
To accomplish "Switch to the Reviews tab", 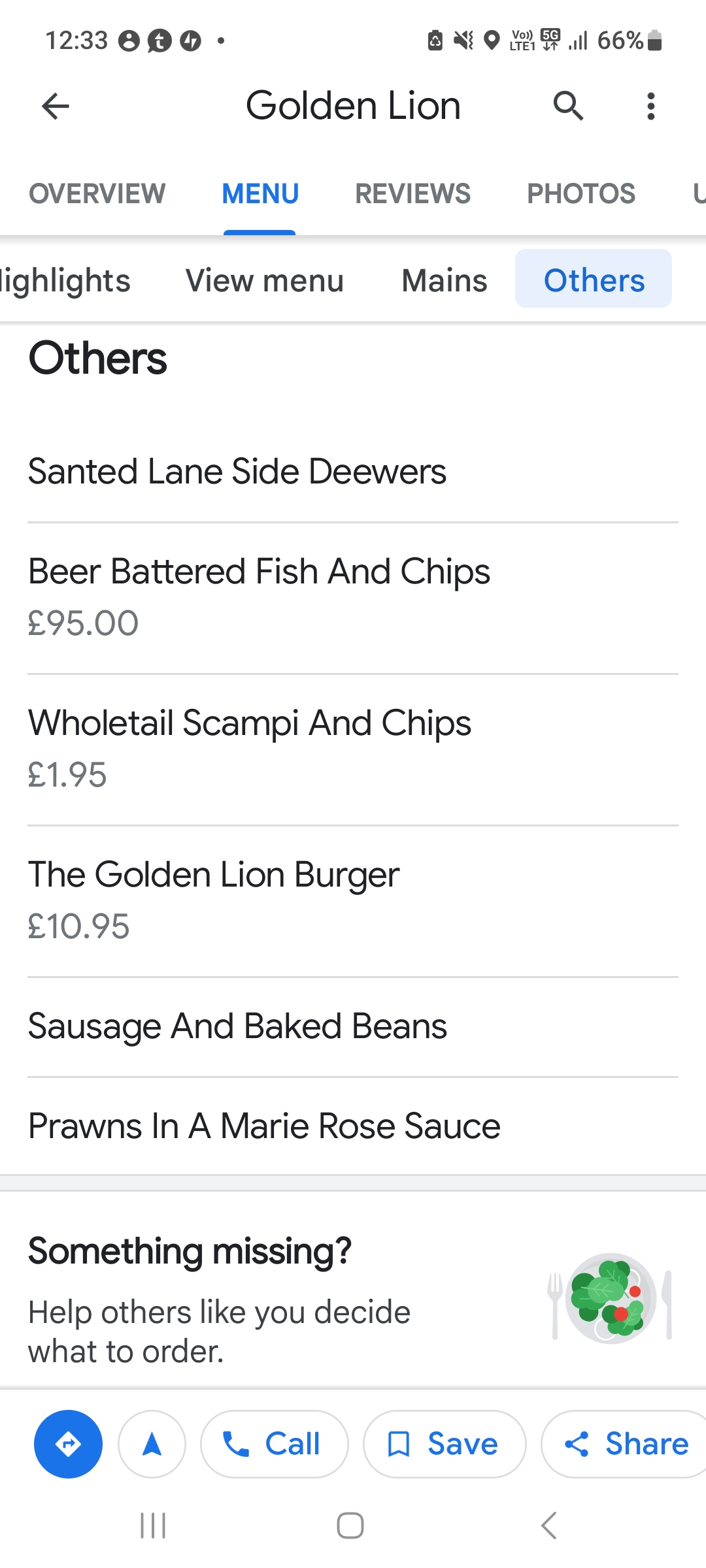I will point(412,193).
